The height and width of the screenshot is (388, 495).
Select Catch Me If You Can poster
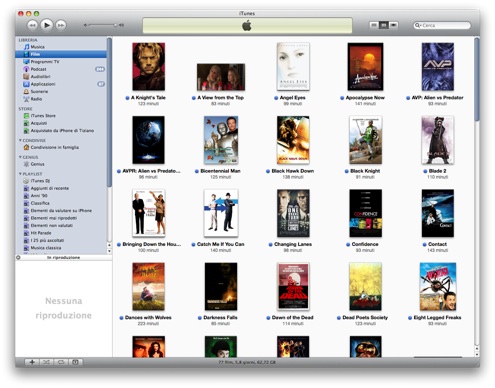click(x=221, y=213)
